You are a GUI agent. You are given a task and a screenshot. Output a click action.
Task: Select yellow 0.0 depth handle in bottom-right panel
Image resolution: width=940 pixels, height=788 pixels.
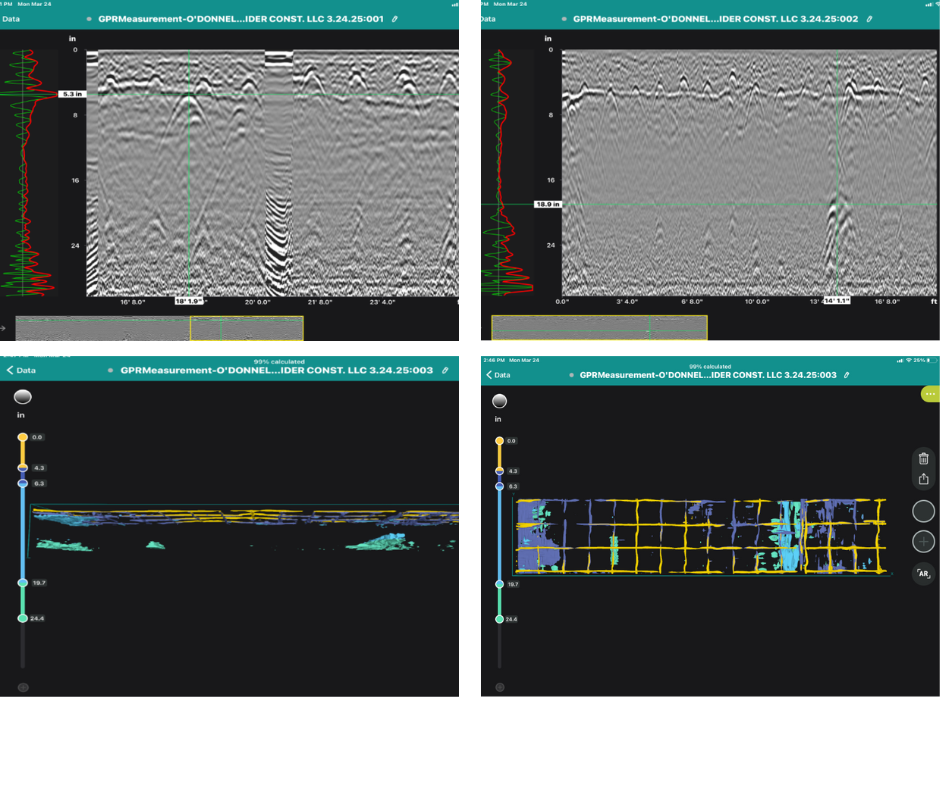[x=499, y=441]
